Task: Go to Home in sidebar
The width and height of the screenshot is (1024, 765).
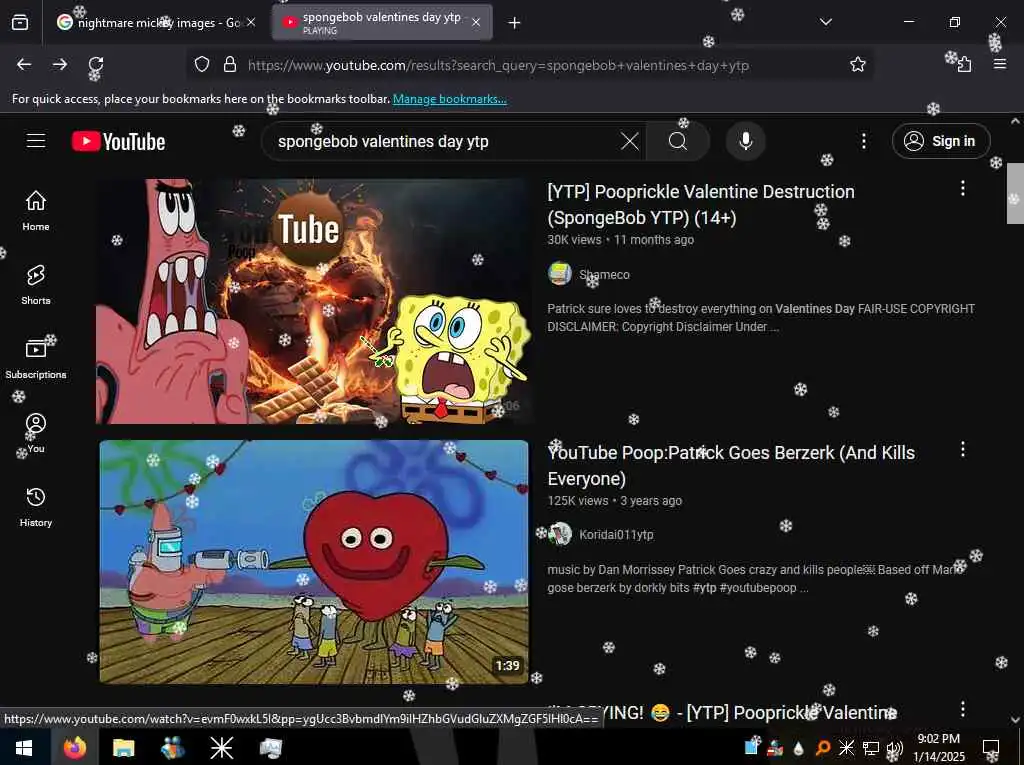Action: coord(36,210)
